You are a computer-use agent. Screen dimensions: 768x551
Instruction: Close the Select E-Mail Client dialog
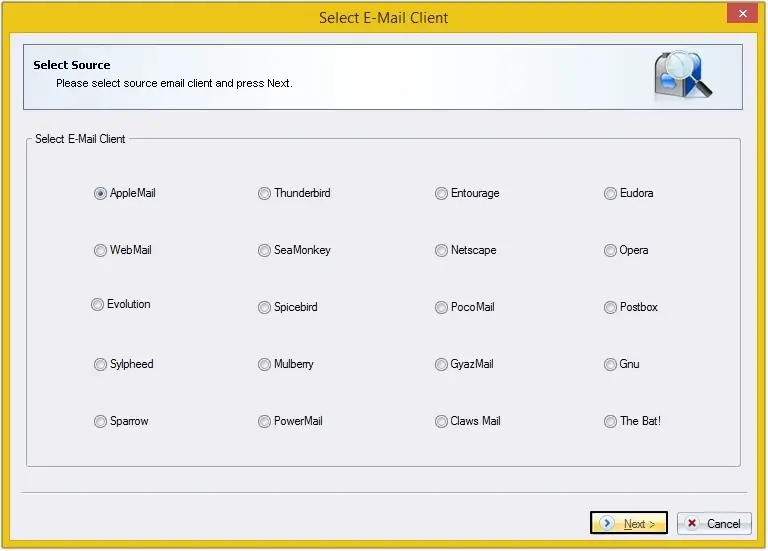click(x=742, y=13)
